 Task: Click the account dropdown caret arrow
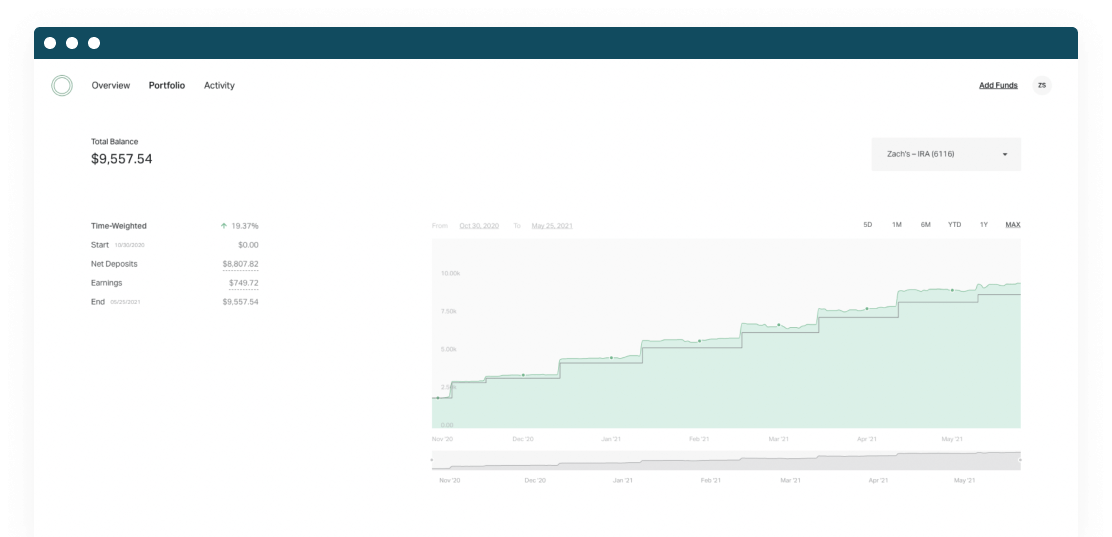(1004, 155)
